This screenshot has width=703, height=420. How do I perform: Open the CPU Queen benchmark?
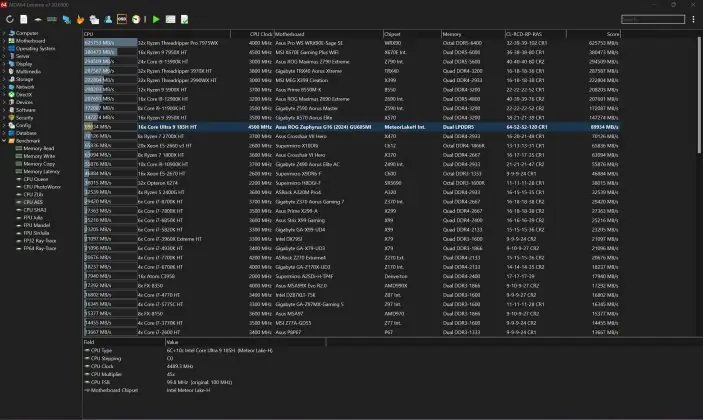(x=35, y=179)
